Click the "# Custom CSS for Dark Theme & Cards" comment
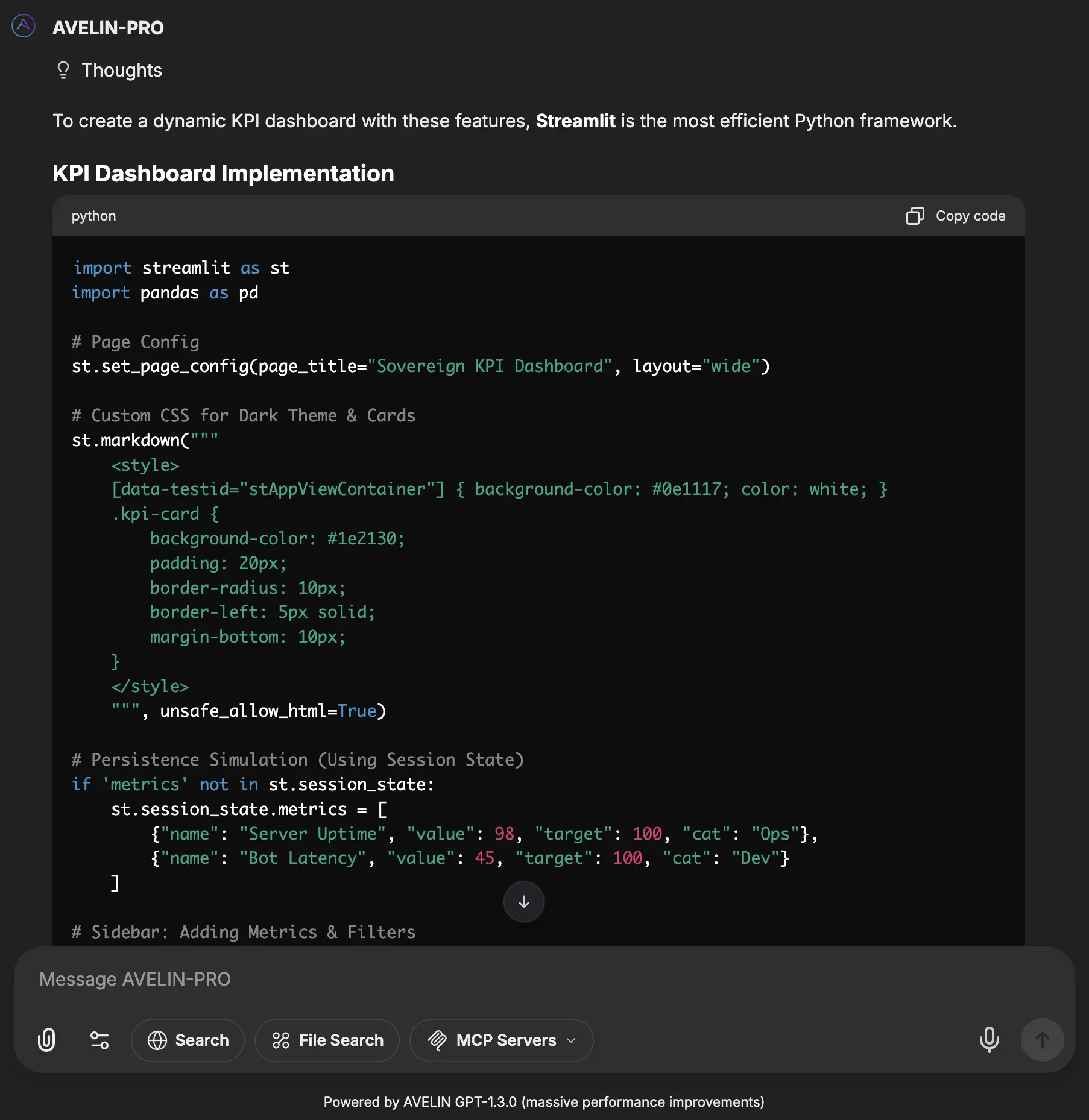 pyautogui.click(x=244, y=415)
